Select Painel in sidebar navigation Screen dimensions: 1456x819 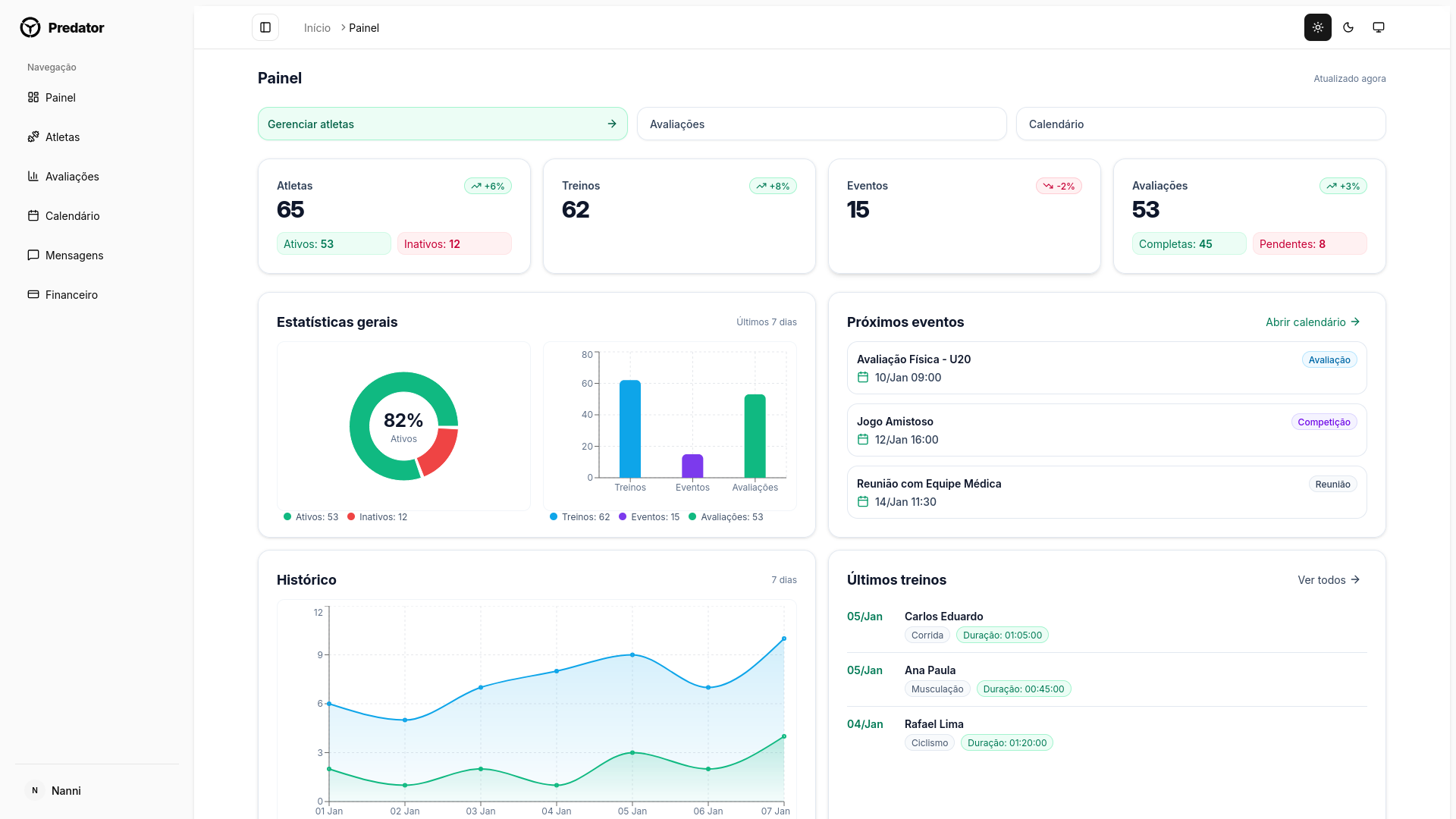pyautogui.click(x=60, y=98)
